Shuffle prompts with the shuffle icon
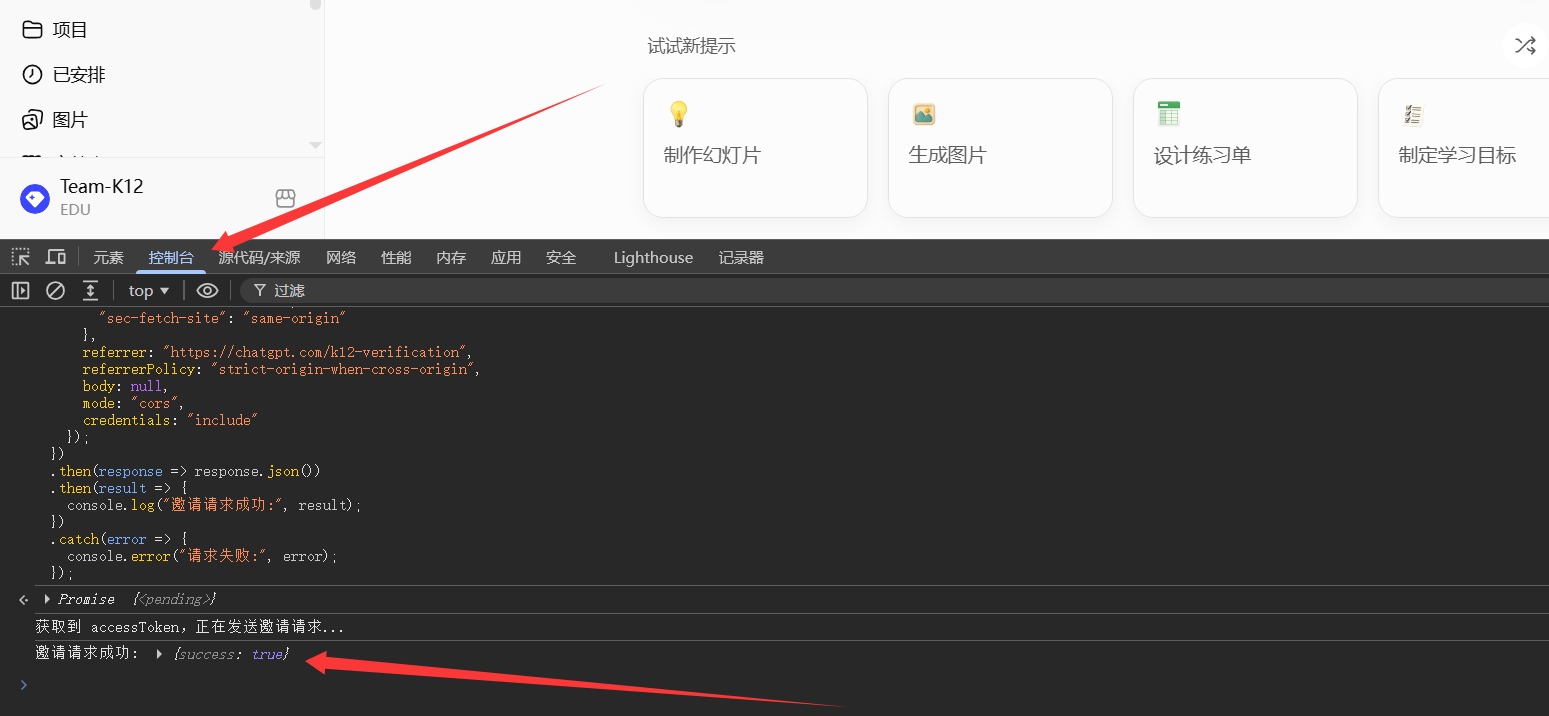The height and width of the screenshot is (716, 1549). click(1525, 45)
